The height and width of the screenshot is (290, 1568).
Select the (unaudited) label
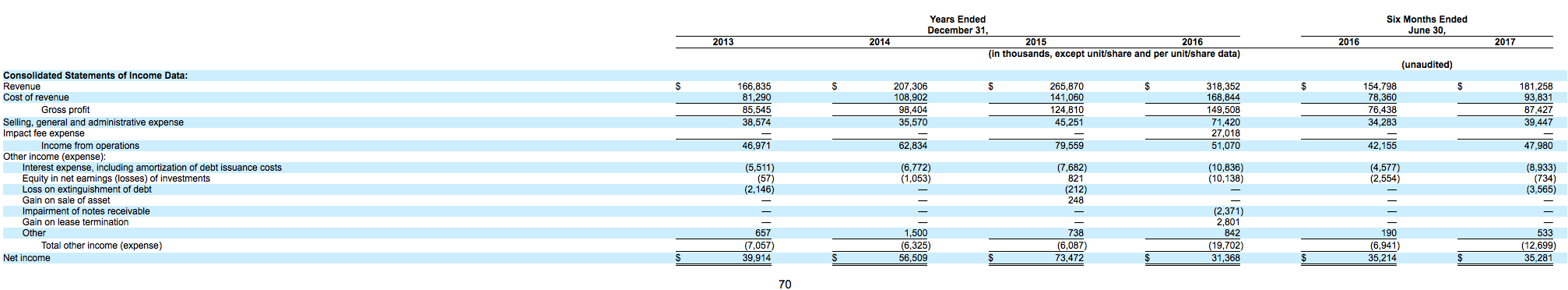pos(1426,65)
